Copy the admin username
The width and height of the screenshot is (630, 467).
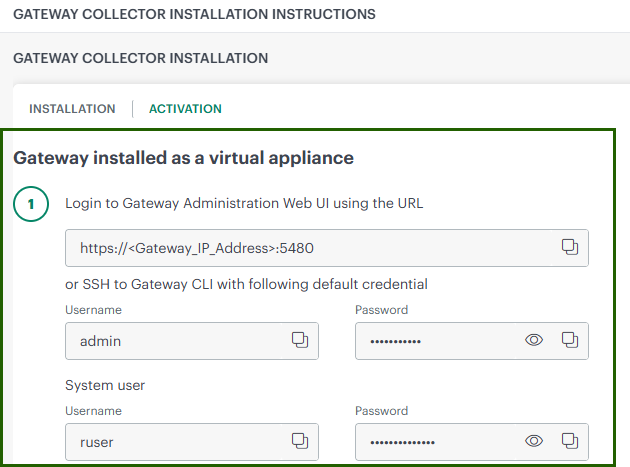click(299, 340)
